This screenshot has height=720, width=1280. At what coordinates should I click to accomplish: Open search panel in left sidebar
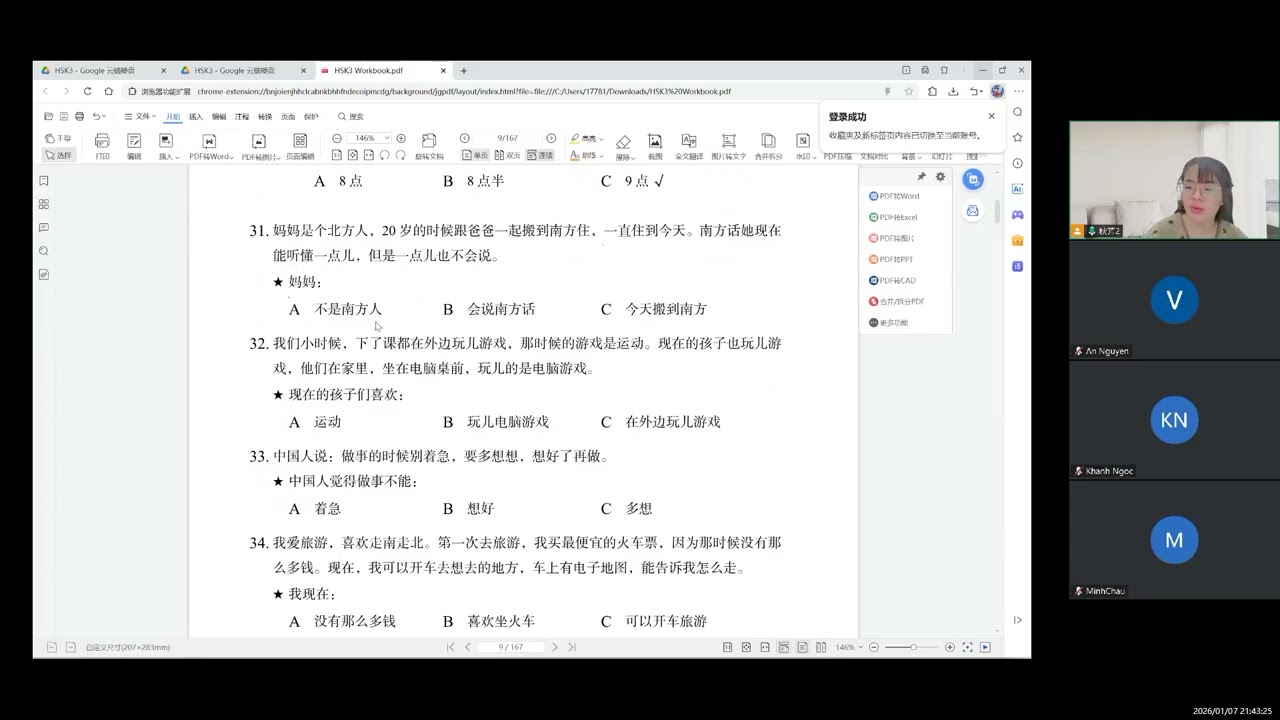[44, 251]
